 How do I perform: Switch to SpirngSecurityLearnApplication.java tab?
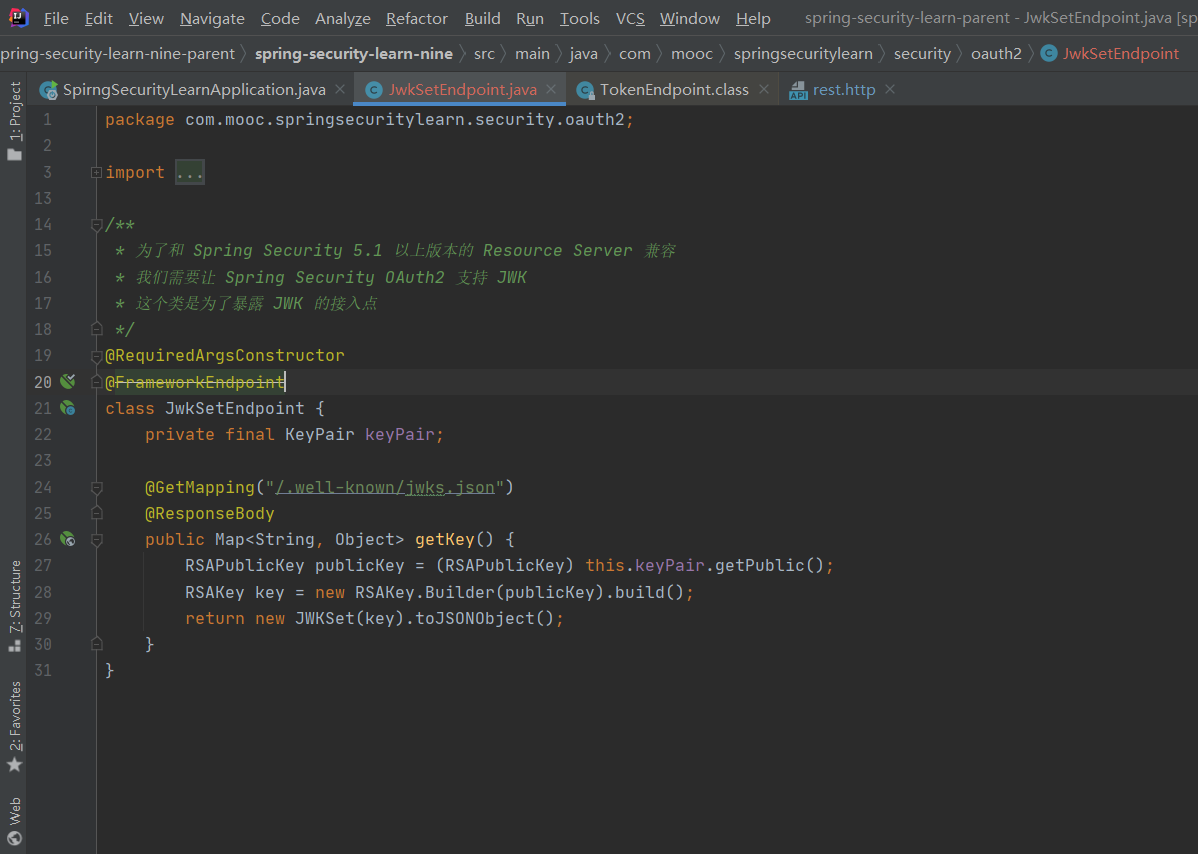click(x=194, y=89)
